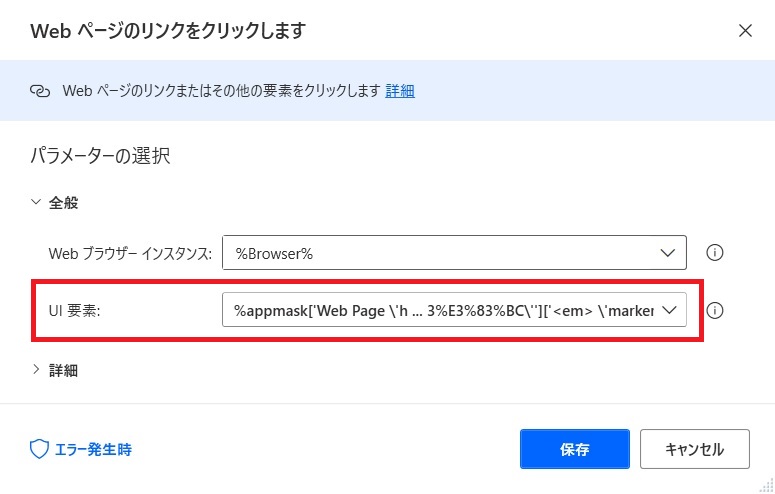Cancel with the キャンセル button

coord(695,449)
